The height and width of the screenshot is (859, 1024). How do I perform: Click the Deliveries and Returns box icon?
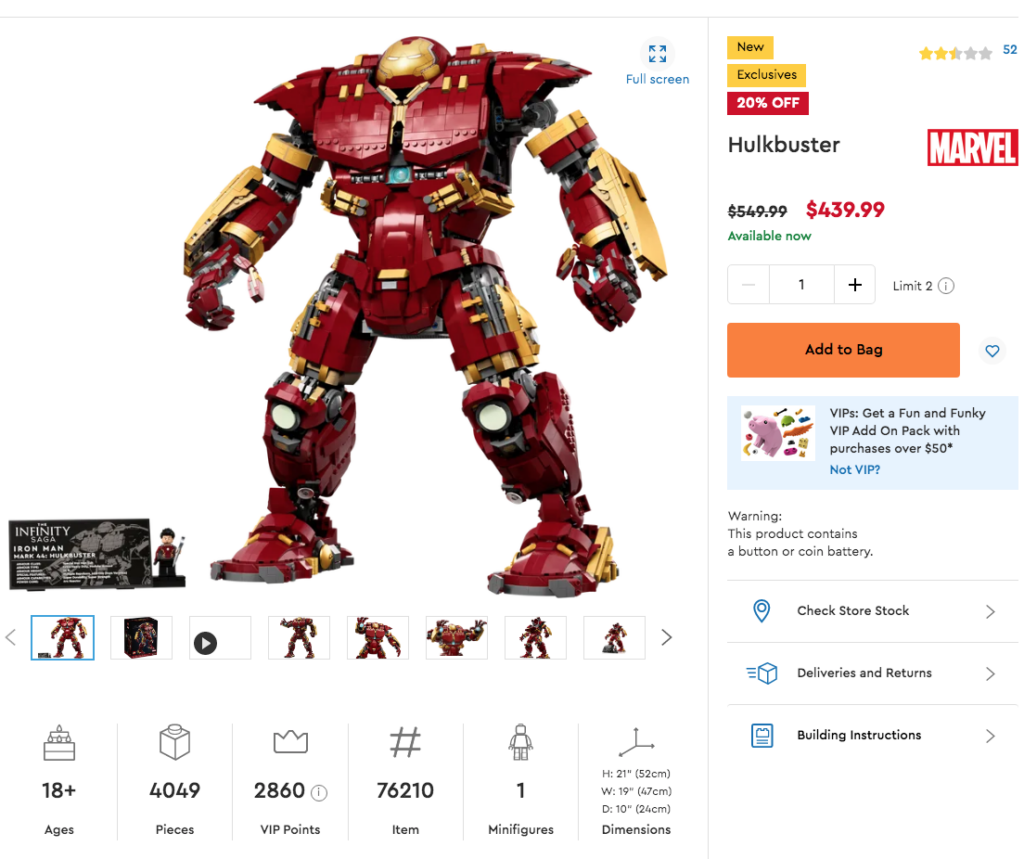tap(761, 673)
